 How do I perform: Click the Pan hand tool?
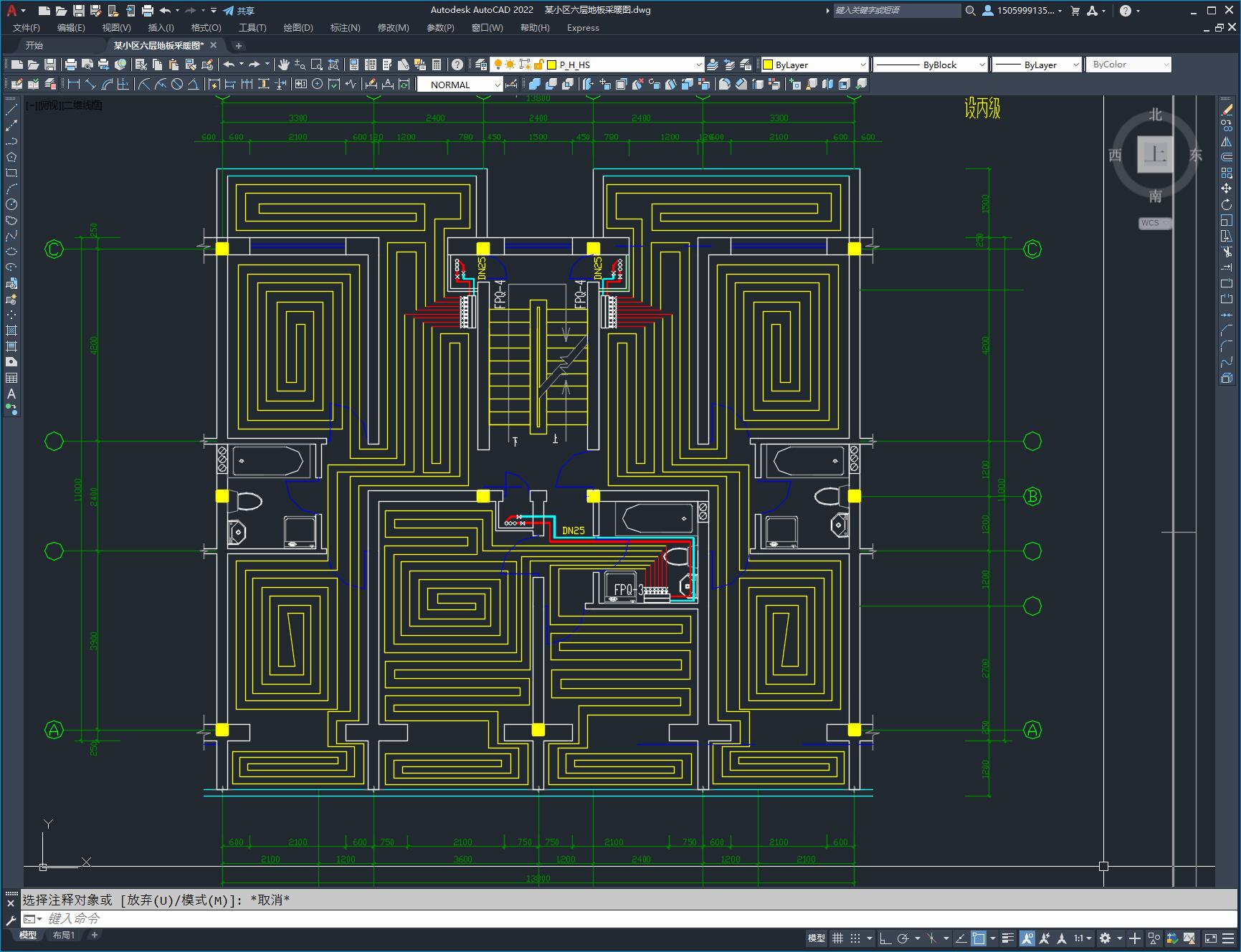tap(284, 65)
